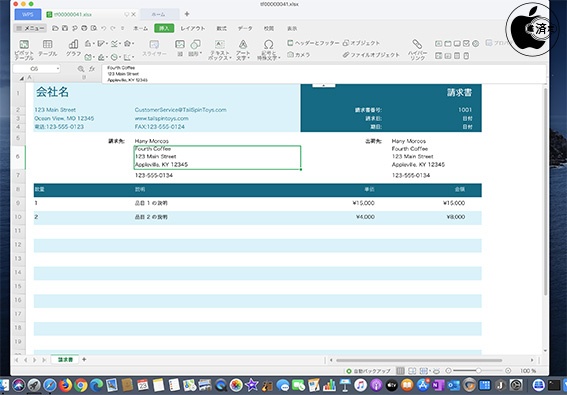Click the open-folder icon in quick toolbar
The width and height of the screenshot is (567, 395).
(55, 28)
